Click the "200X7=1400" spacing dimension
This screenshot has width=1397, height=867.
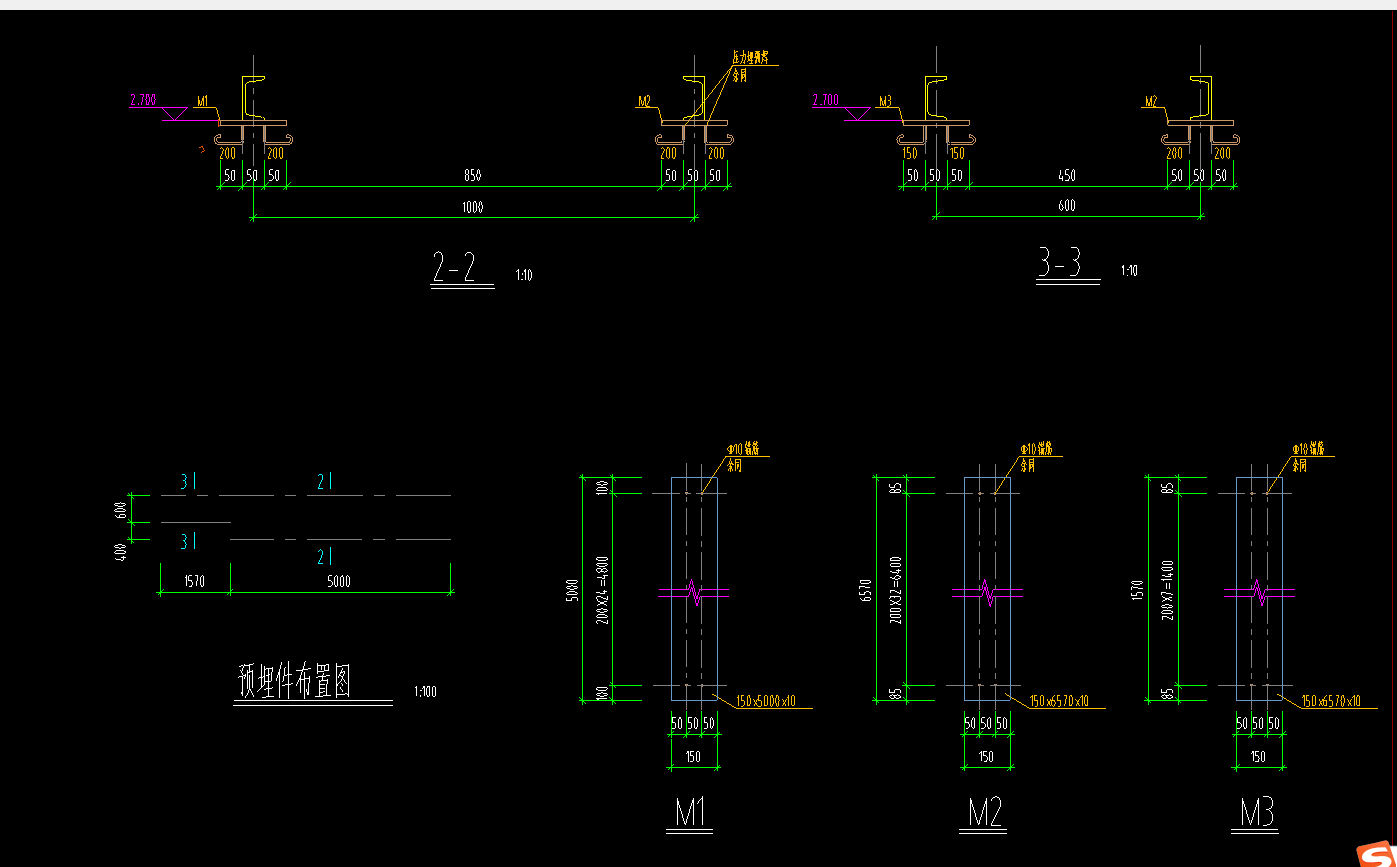click(x=1167, y=590)
